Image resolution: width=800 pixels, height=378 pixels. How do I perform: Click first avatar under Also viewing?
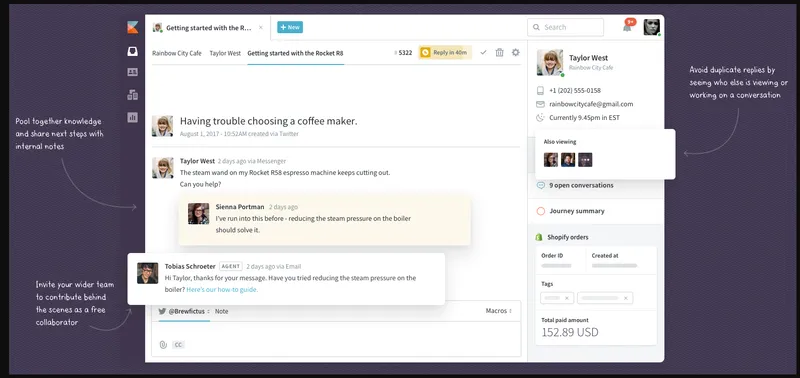point(551,160)
